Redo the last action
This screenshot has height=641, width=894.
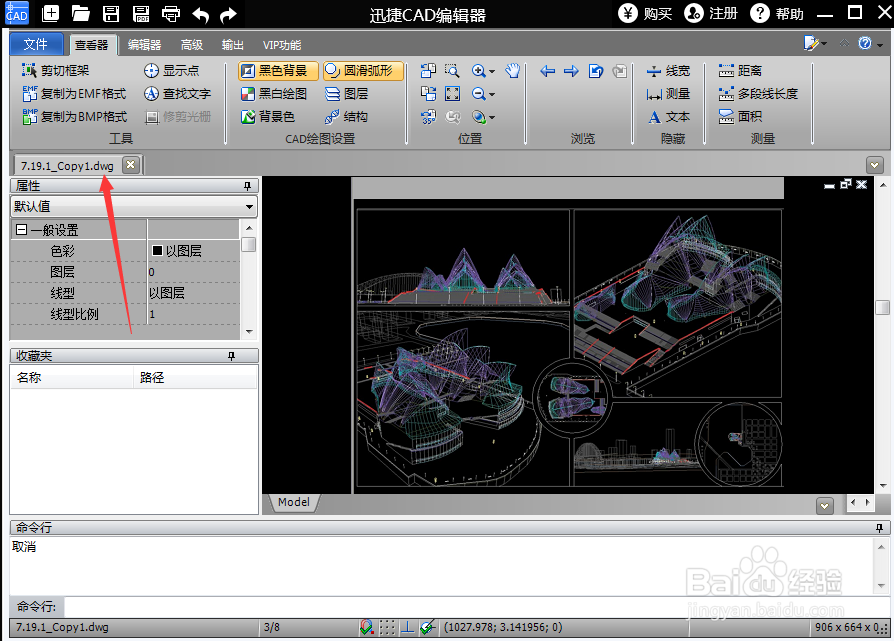click(229, 14)
